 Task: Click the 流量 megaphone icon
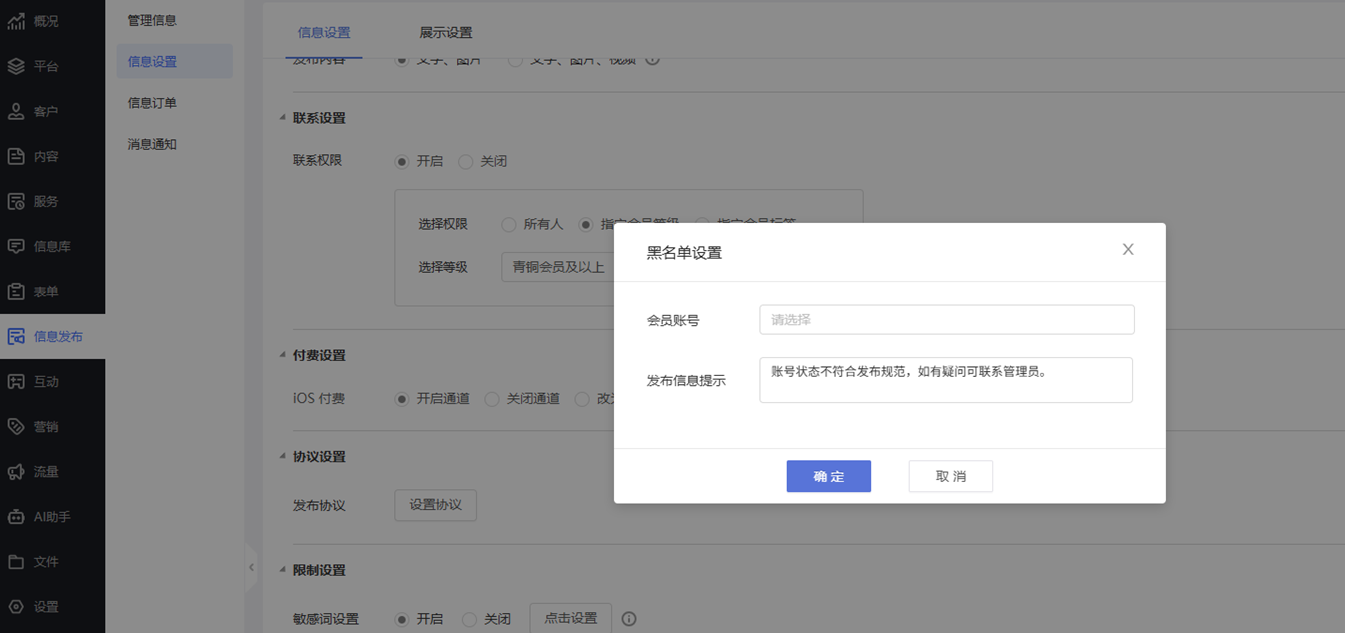pyautogui.click(x=16, y=471)
